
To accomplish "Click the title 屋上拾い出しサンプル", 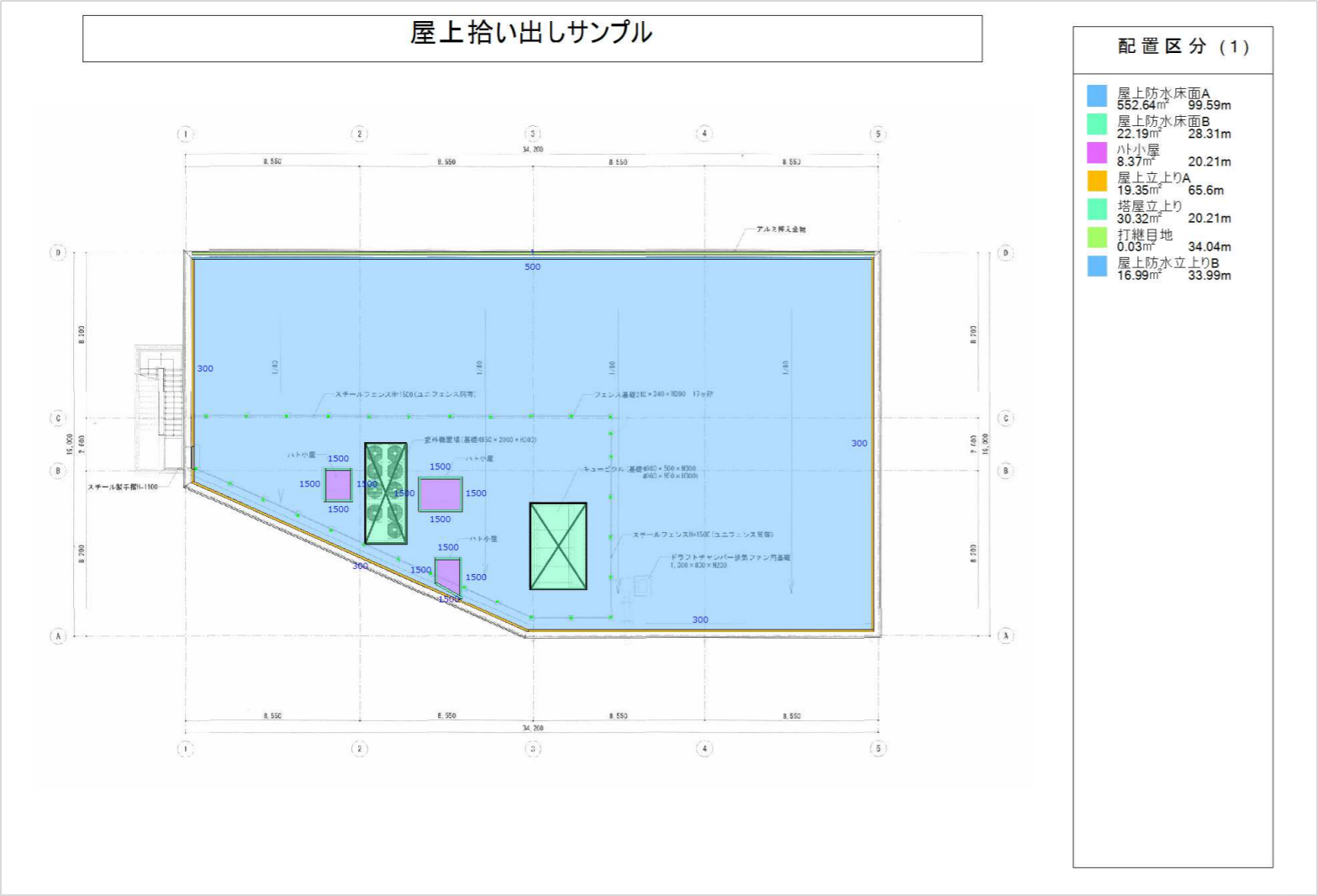I will (x=531, y=33).
